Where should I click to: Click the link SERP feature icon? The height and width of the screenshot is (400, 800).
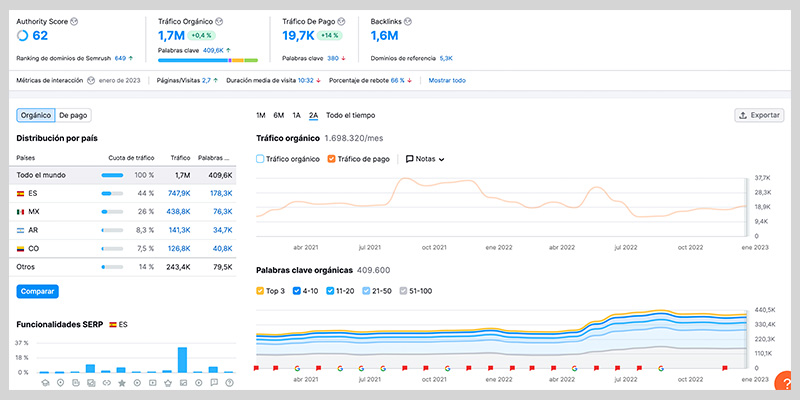106,383
